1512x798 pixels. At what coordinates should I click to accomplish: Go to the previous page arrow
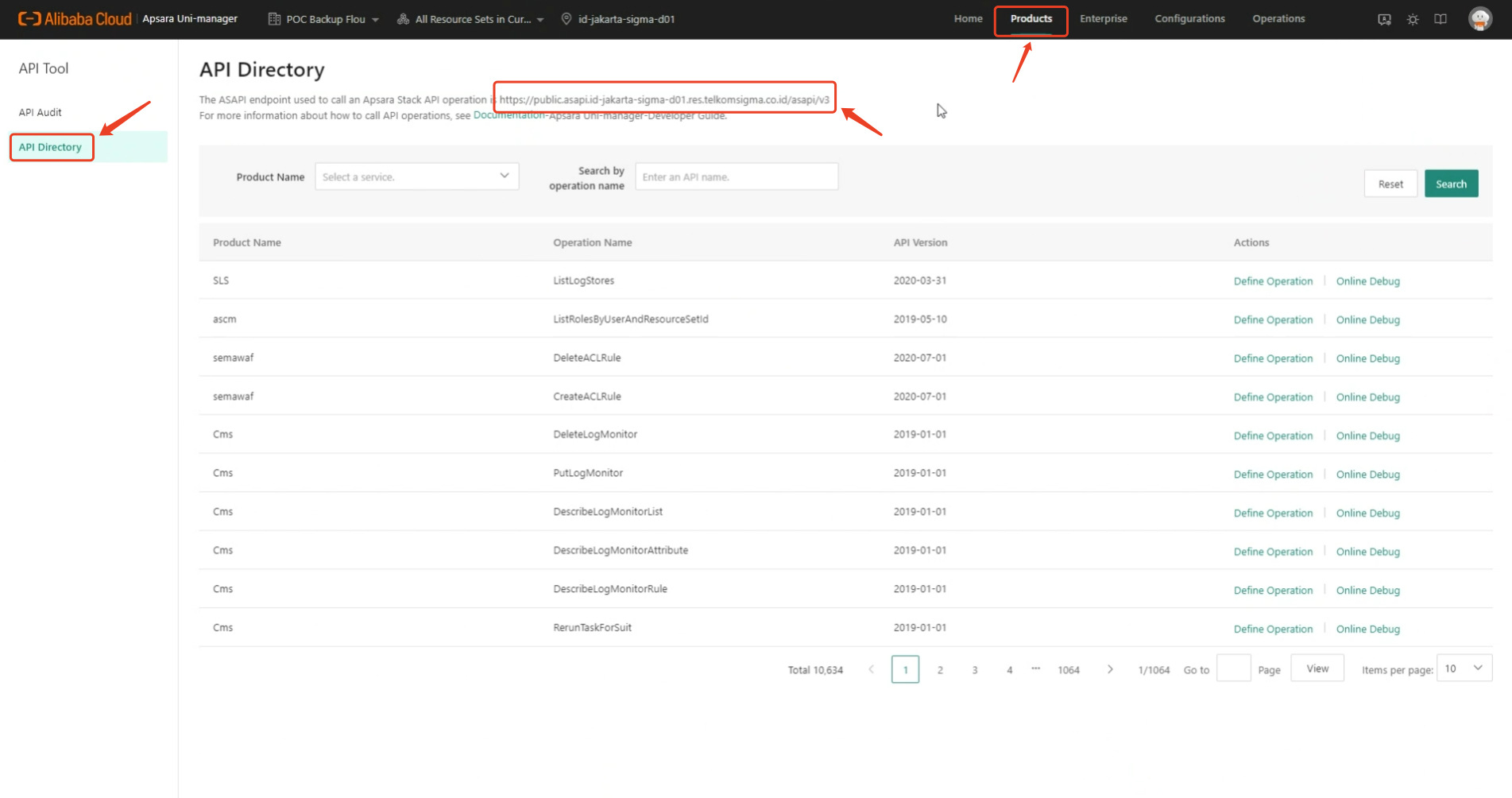point(872,669)
